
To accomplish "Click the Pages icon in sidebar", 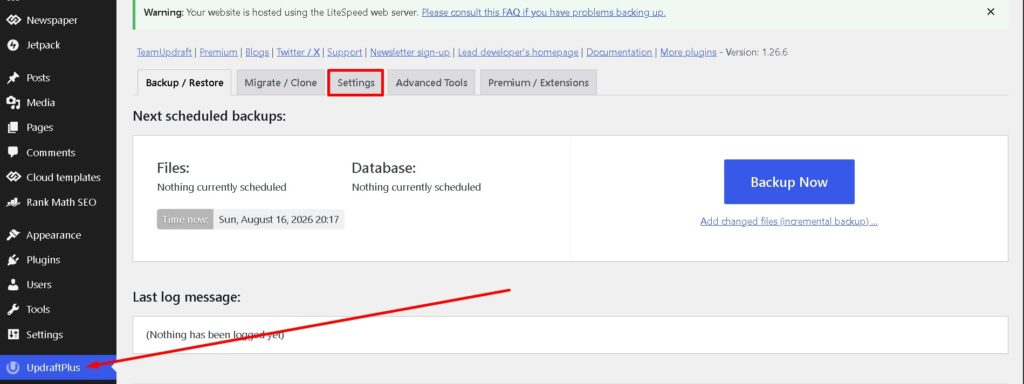I will pos(12,127).
